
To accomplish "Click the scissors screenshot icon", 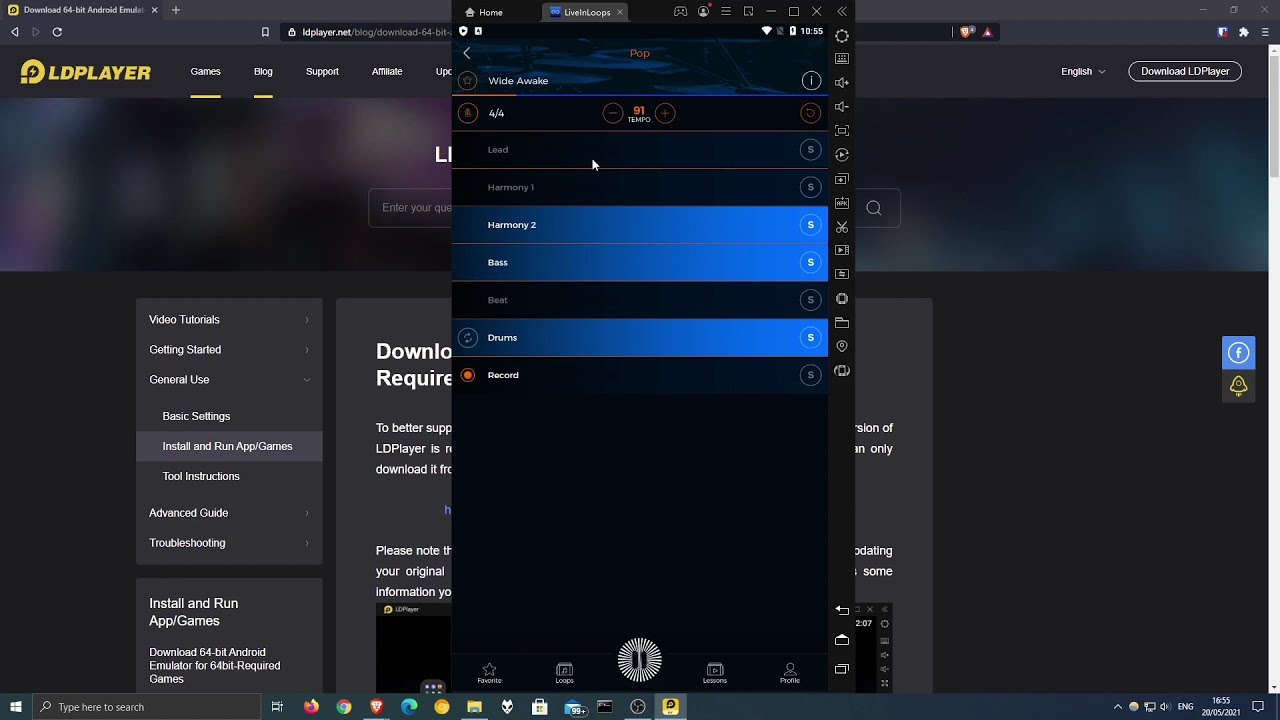I will point(842,227).
